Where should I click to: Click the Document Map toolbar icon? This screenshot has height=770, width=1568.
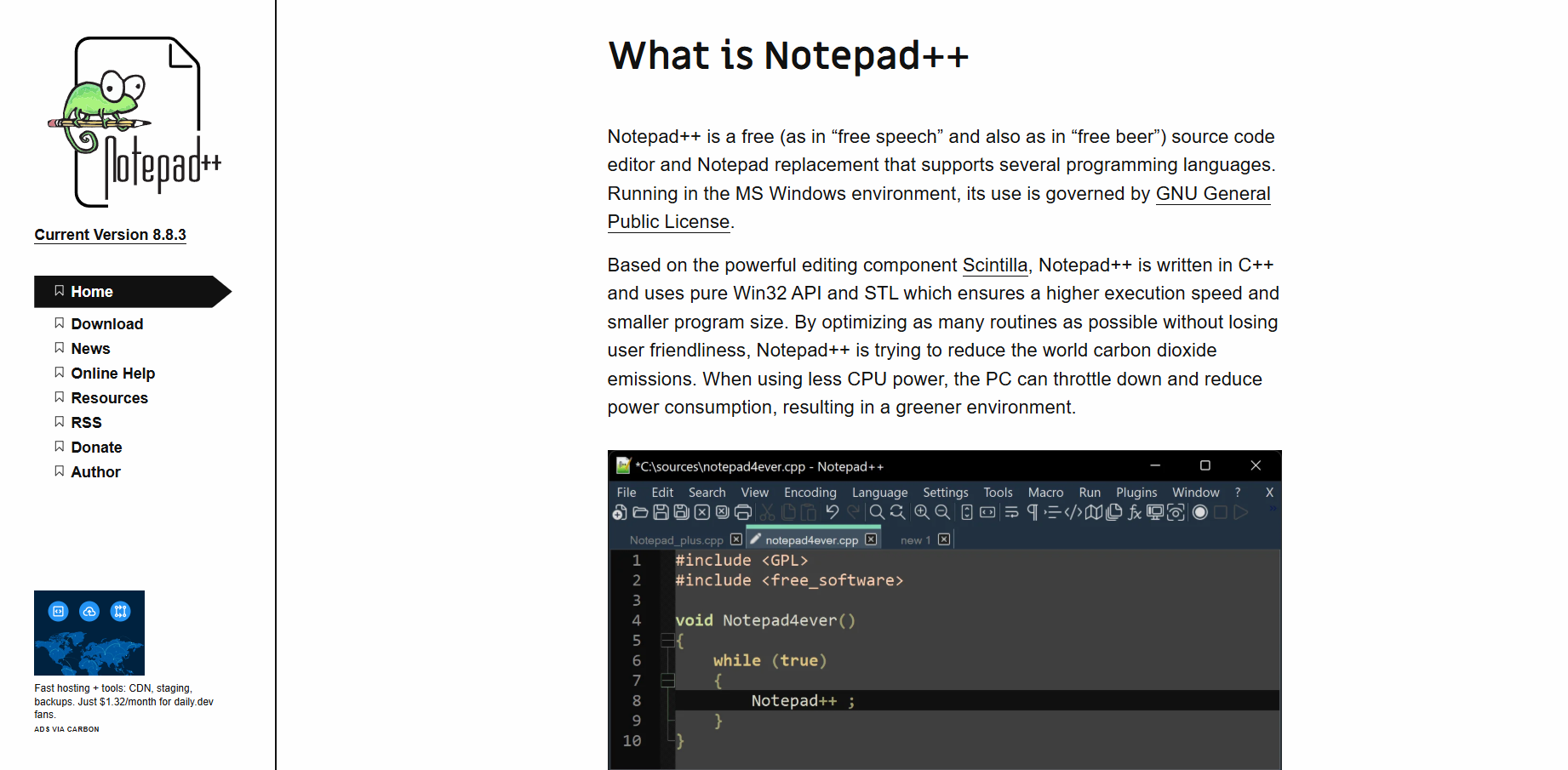pos(1094,512)
